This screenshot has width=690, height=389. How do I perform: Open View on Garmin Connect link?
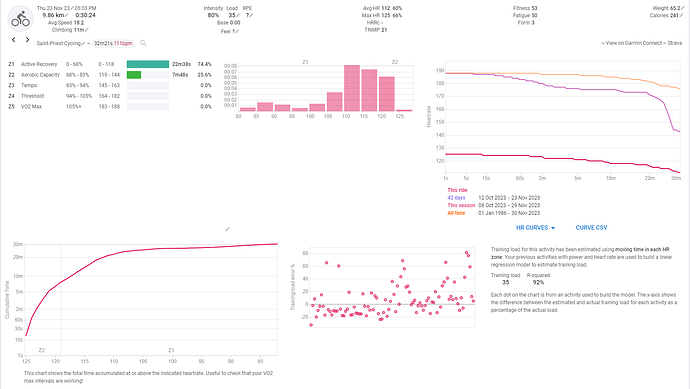tap(634, 43)
